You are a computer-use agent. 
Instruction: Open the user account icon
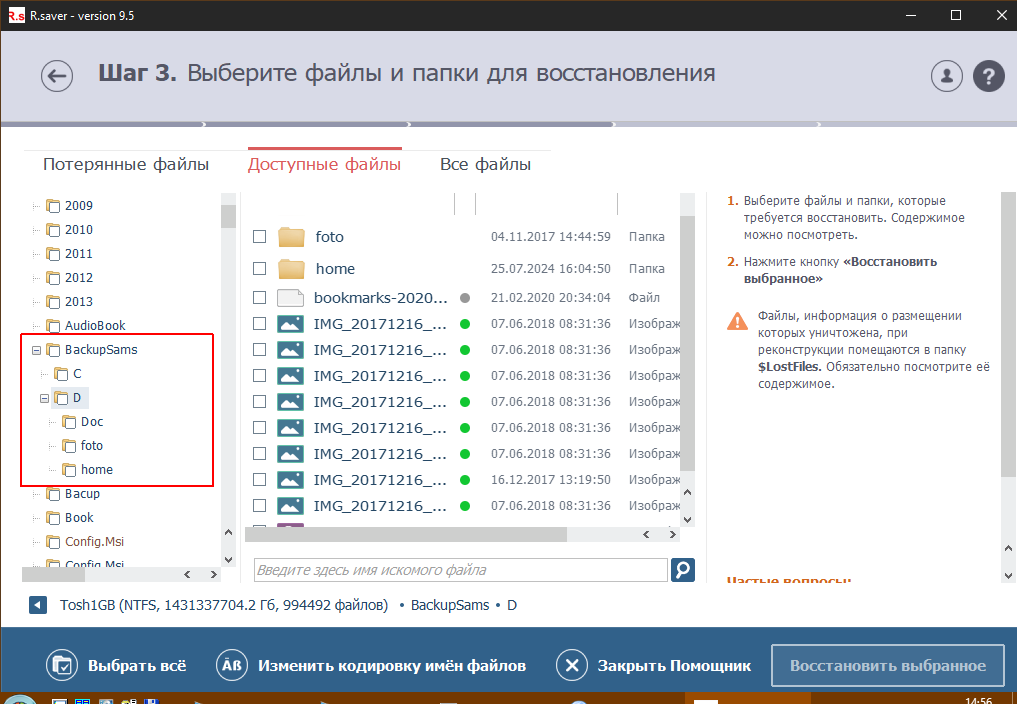pyautogui.click(x=945, y=76)
